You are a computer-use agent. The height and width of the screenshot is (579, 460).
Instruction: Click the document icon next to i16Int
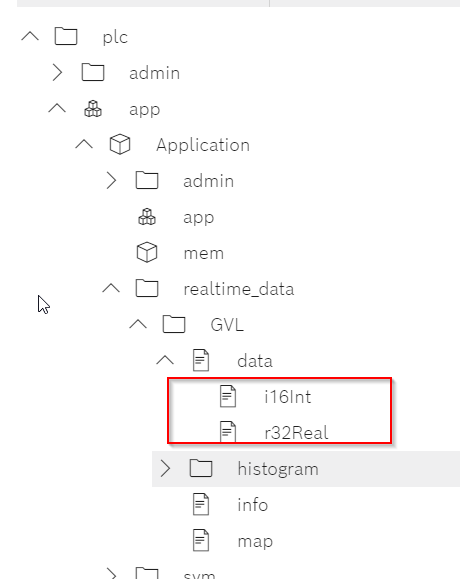(228, 396)
